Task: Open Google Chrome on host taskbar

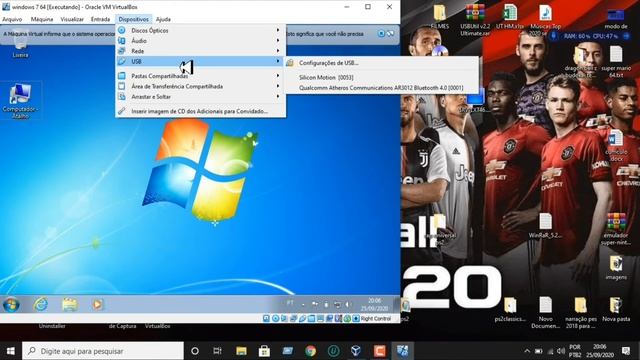Action: pos(311,351)
